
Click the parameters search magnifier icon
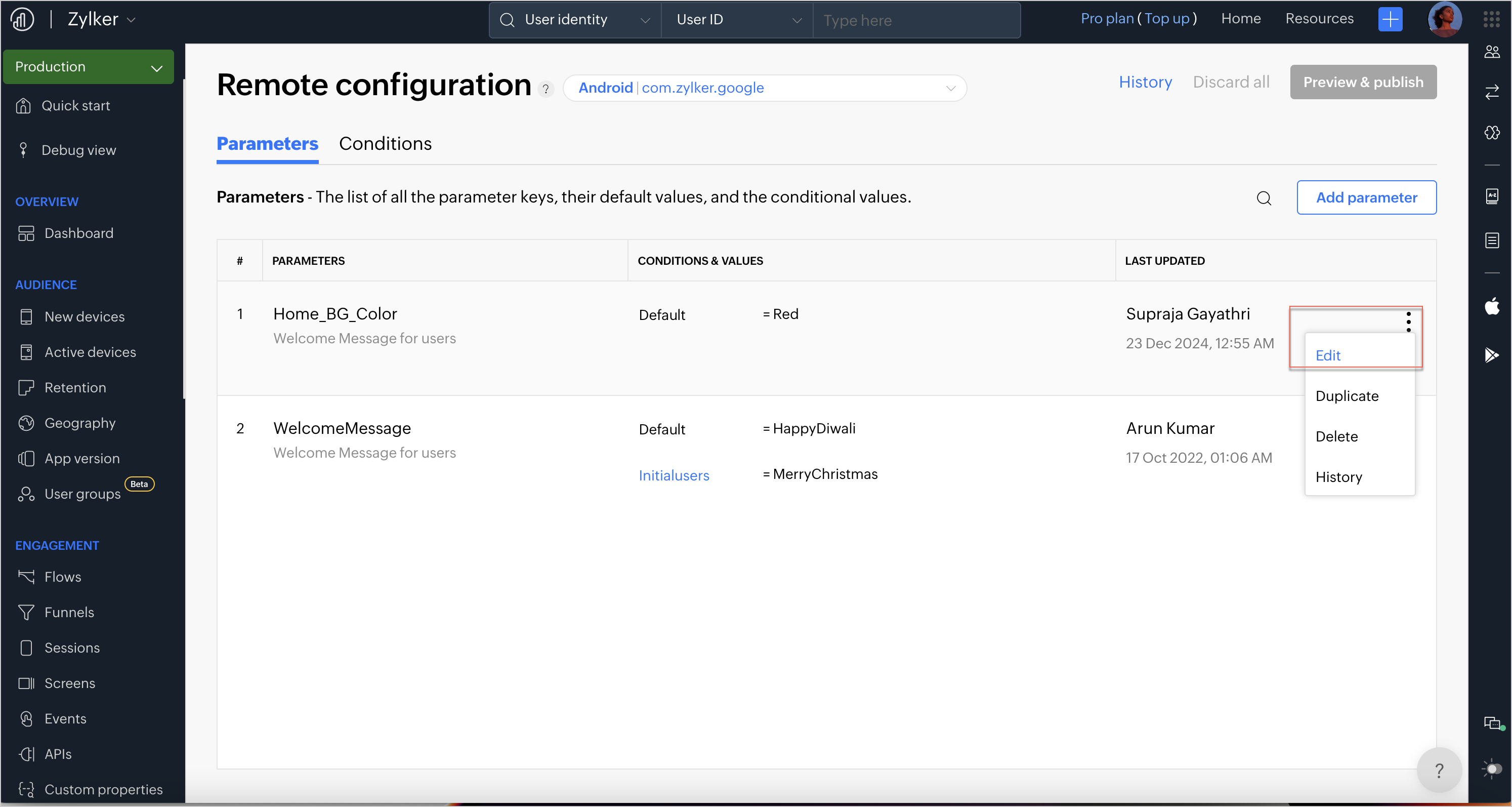point(1264,198)
